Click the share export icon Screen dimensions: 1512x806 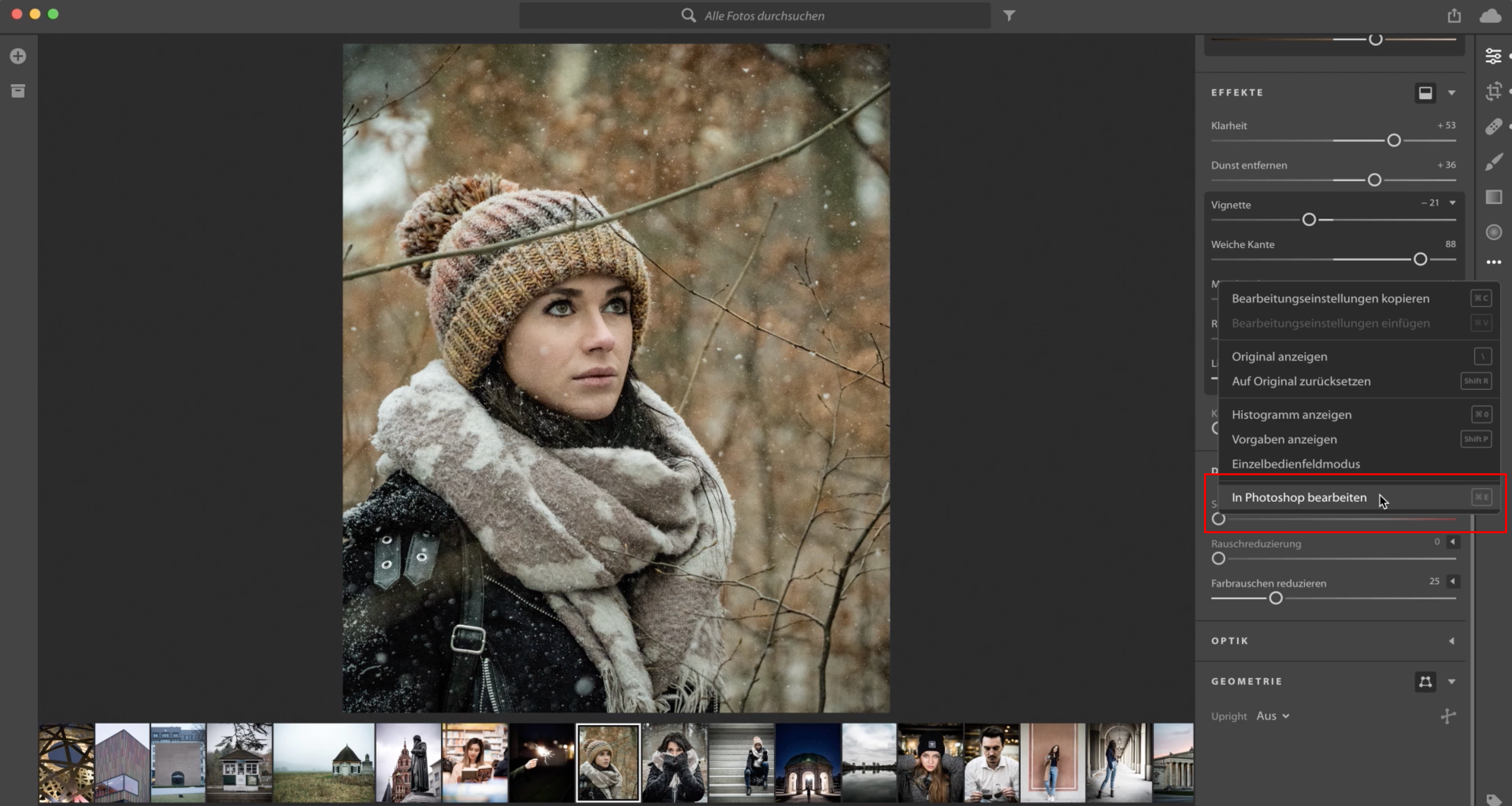coord(1454,16)
